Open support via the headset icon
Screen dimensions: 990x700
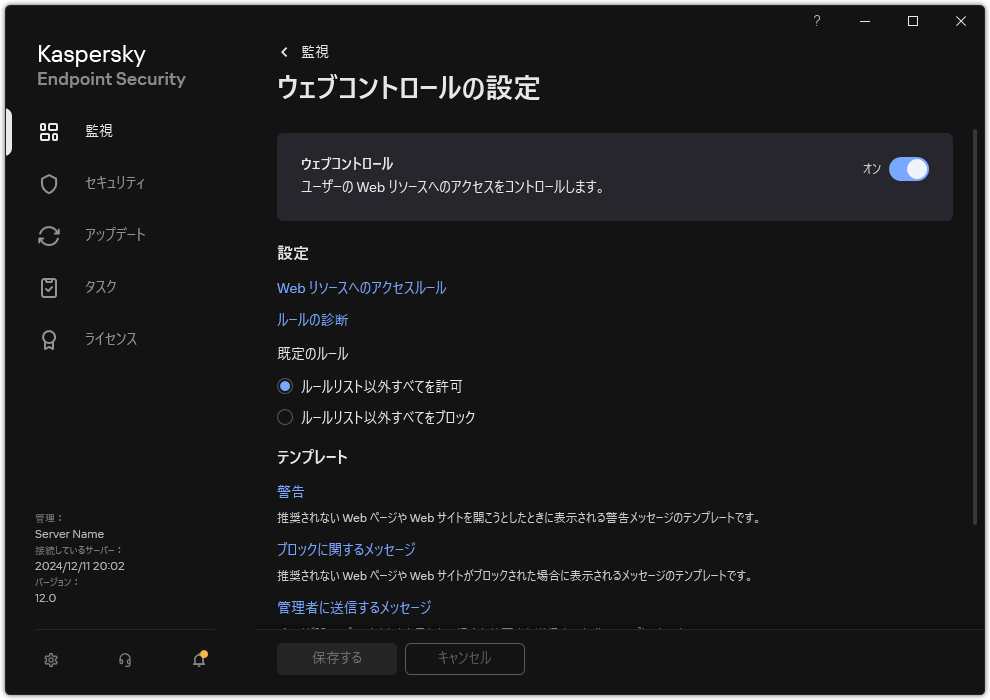click(125, 660)
